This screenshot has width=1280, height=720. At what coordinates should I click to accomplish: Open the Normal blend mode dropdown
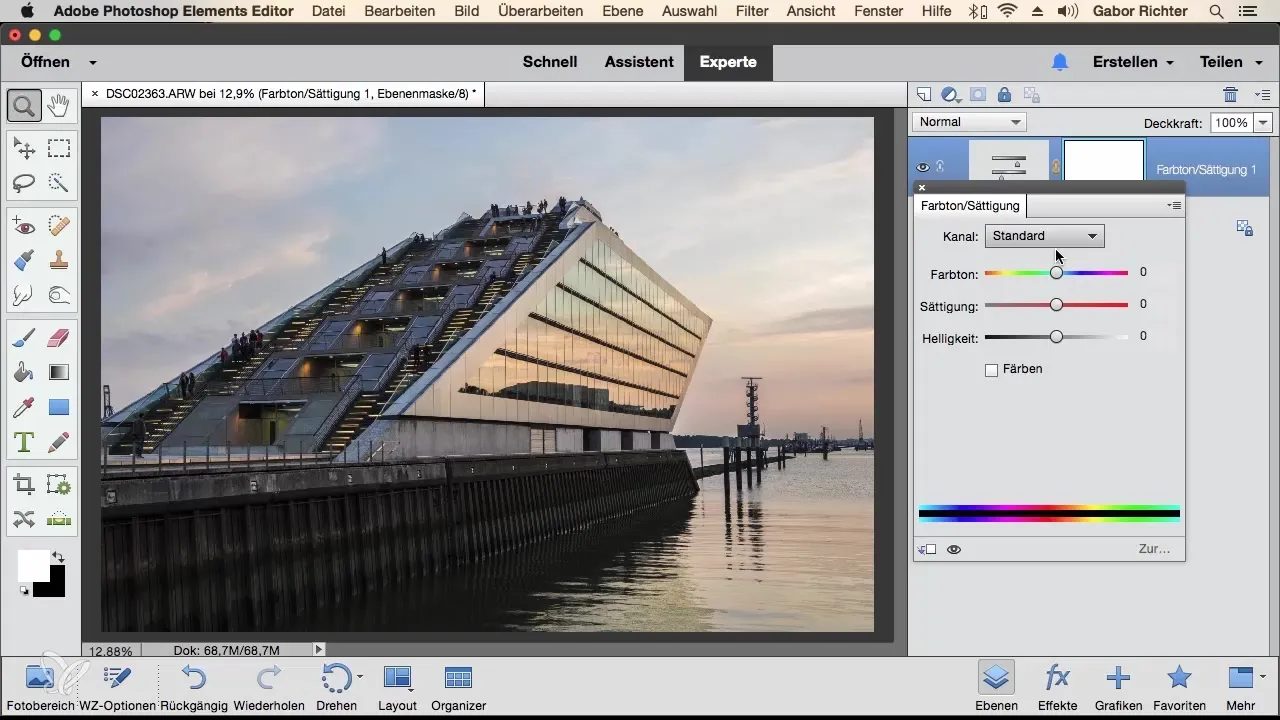(969, 122)
